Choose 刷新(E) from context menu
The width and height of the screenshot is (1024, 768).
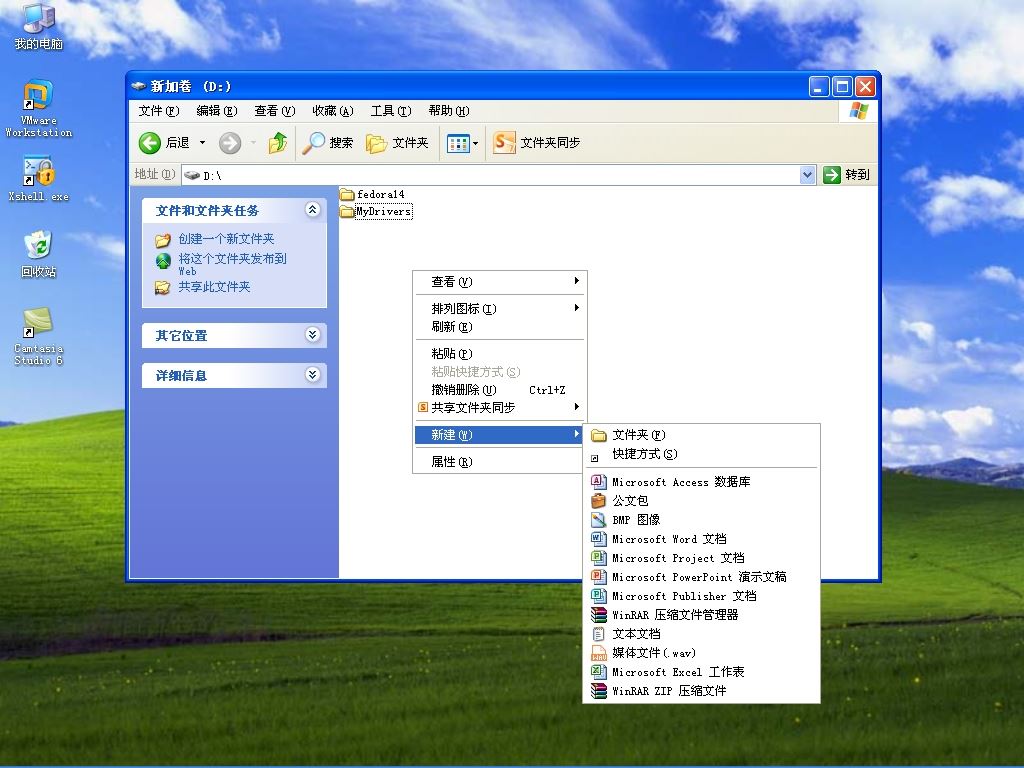[500, 327]
